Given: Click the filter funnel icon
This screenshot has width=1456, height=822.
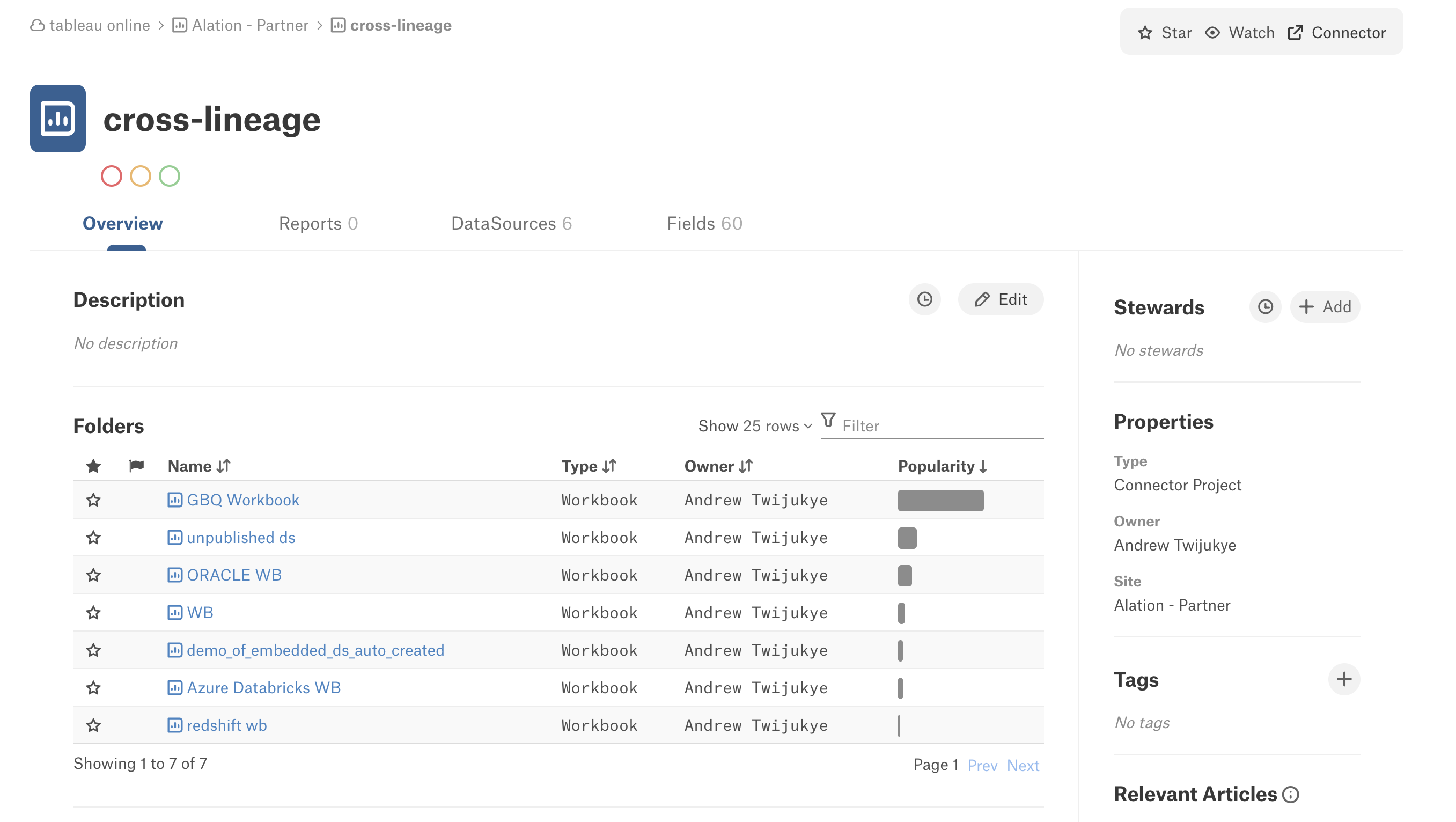Looking at the screenshot, I should click(x=828, y=420).
